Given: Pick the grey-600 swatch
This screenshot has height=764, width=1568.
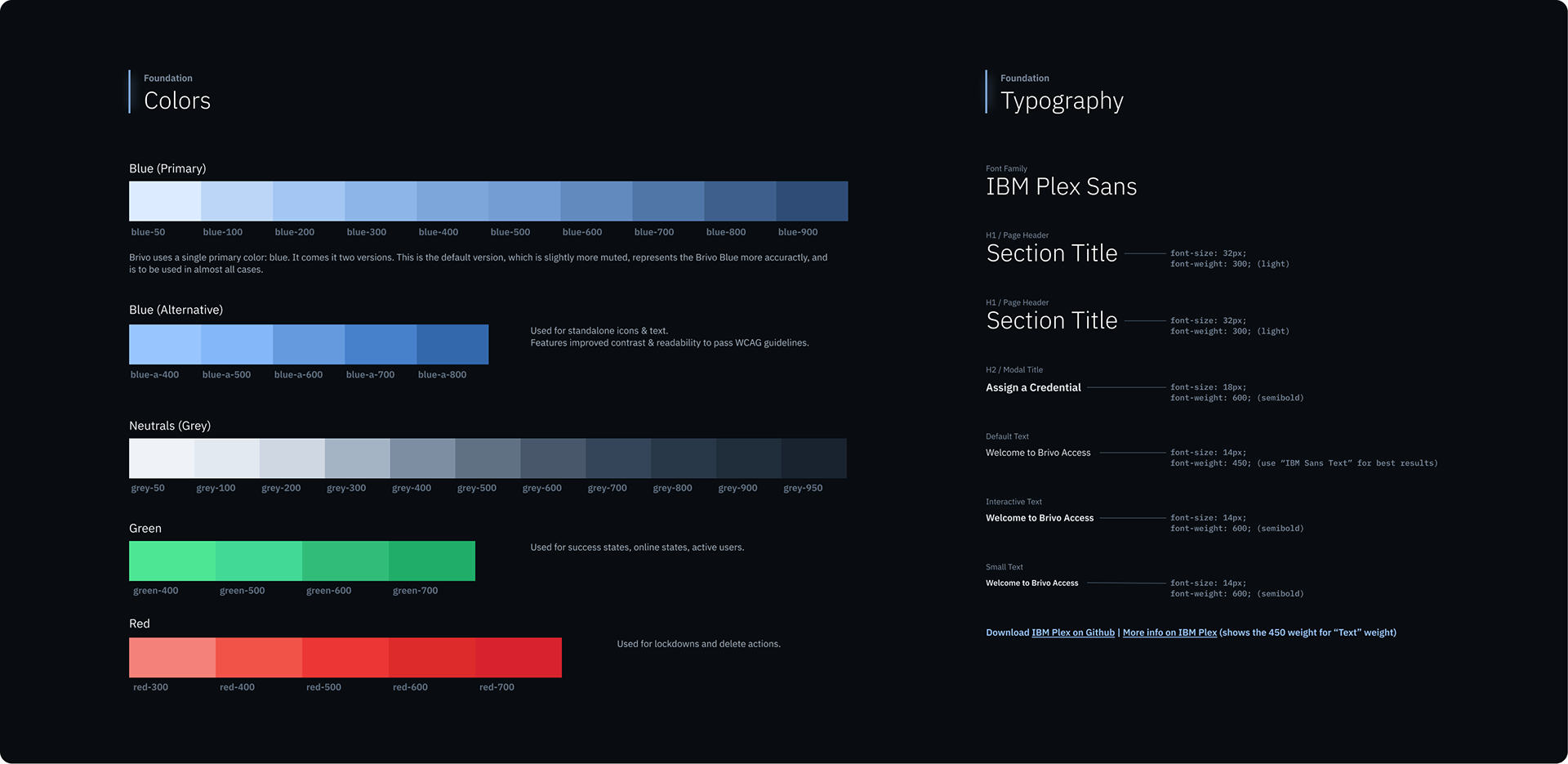Looking at the screenshot, I should click(554, 458).
